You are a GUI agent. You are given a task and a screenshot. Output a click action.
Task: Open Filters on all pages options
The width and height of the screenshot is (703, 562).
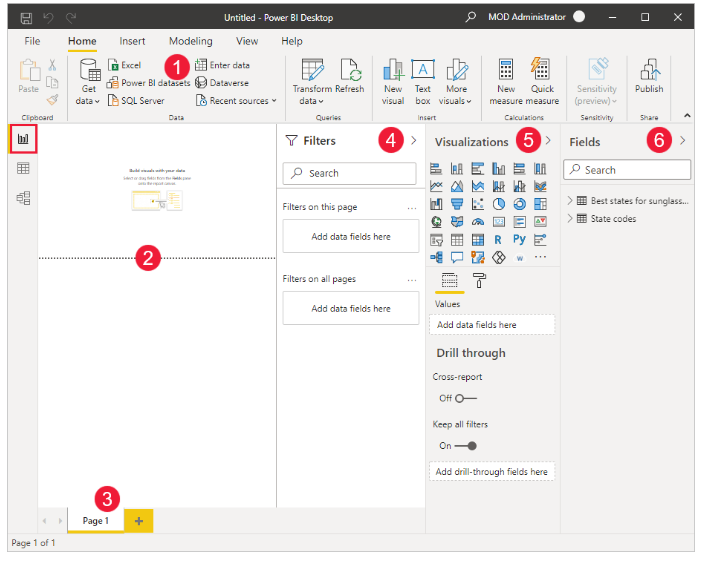412,280
